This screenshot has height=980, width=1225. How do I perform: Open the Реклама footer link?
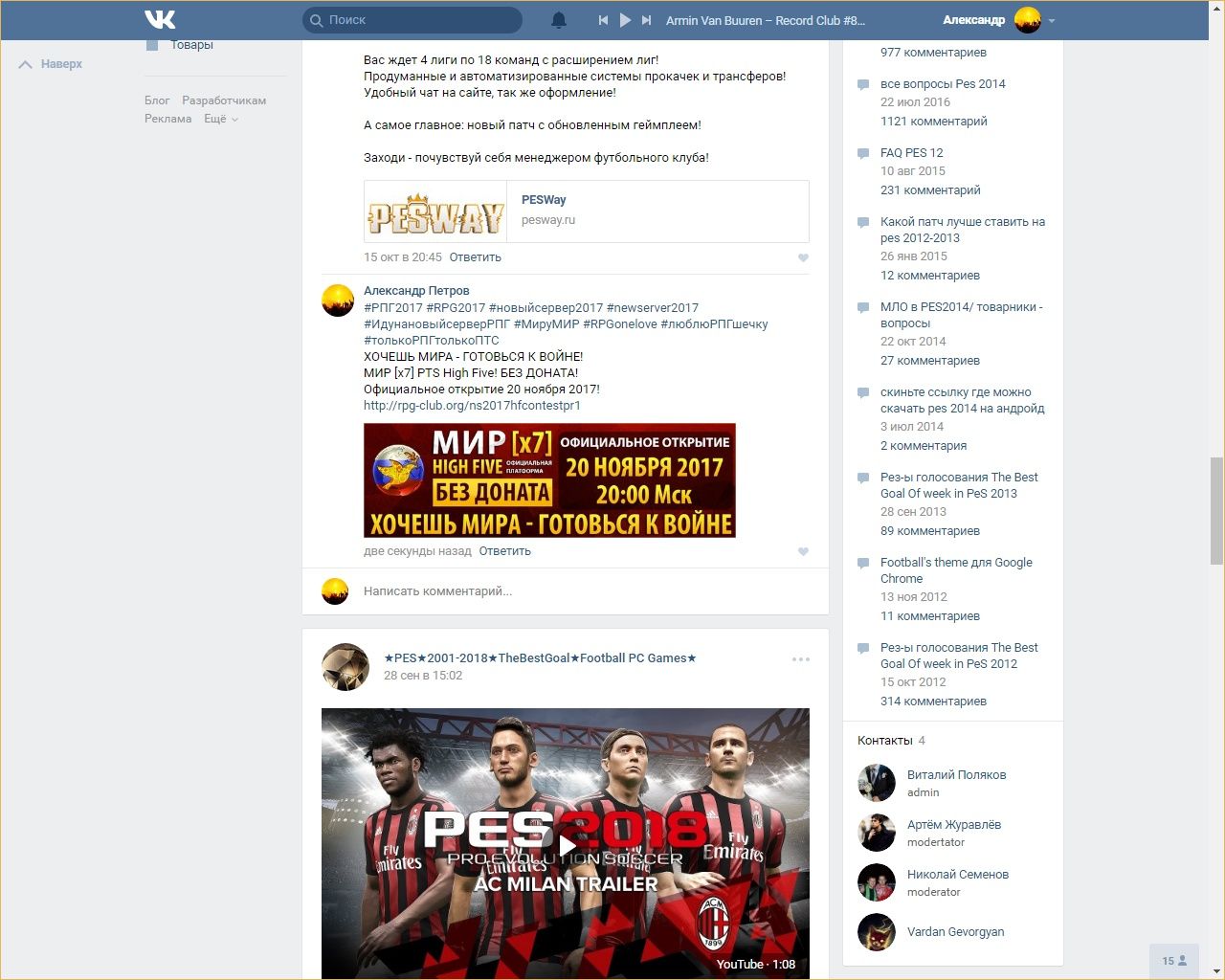point(168,119)
